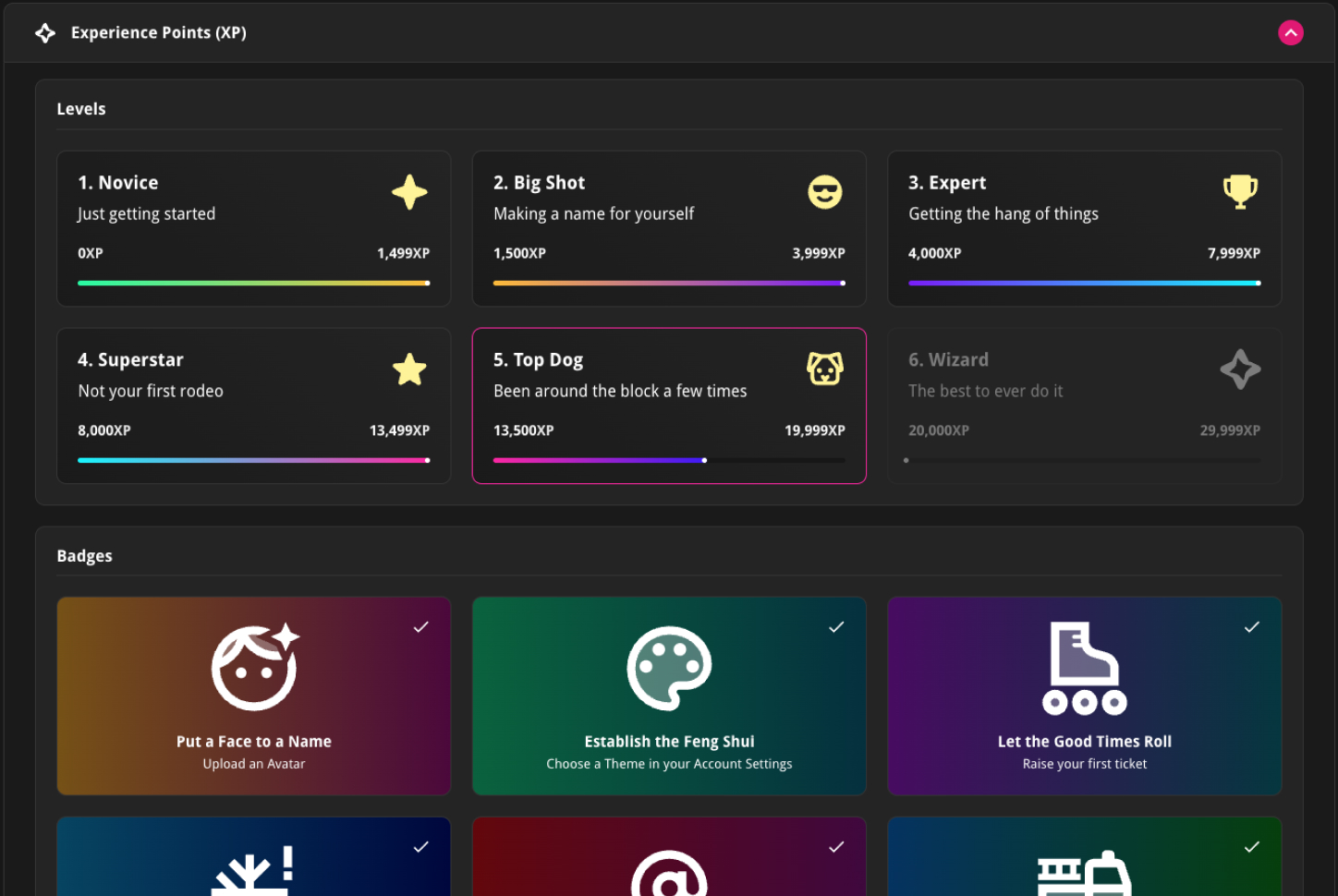This screenshot has width=1338, height=896.
Task: Click the Expert progress bar
Action: (x=1085, y=283)
